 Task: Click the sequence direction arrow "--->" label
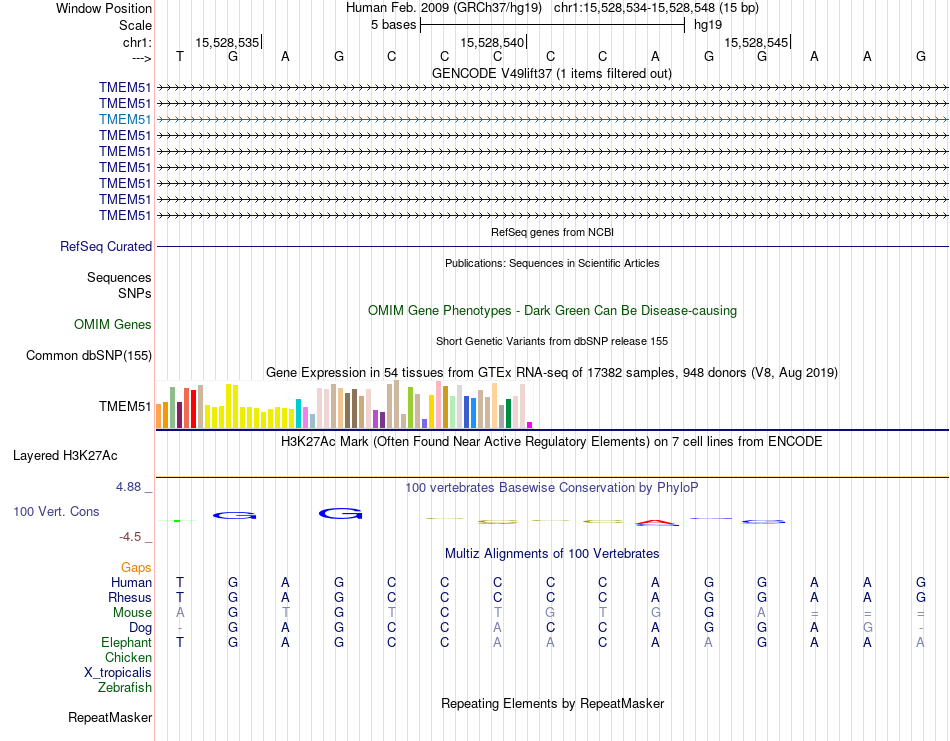tap(141, 58)
